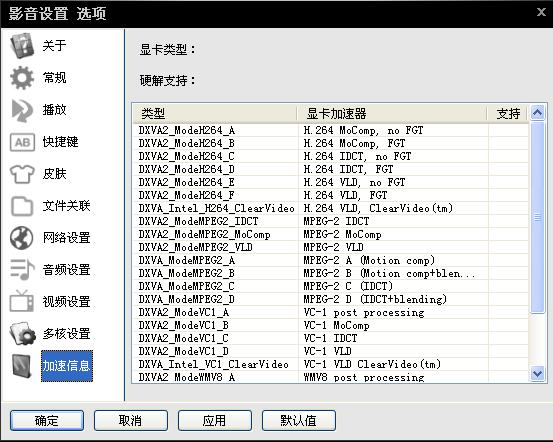Select the DXVA2_ModeH264_E row

[x=330, y=182]
